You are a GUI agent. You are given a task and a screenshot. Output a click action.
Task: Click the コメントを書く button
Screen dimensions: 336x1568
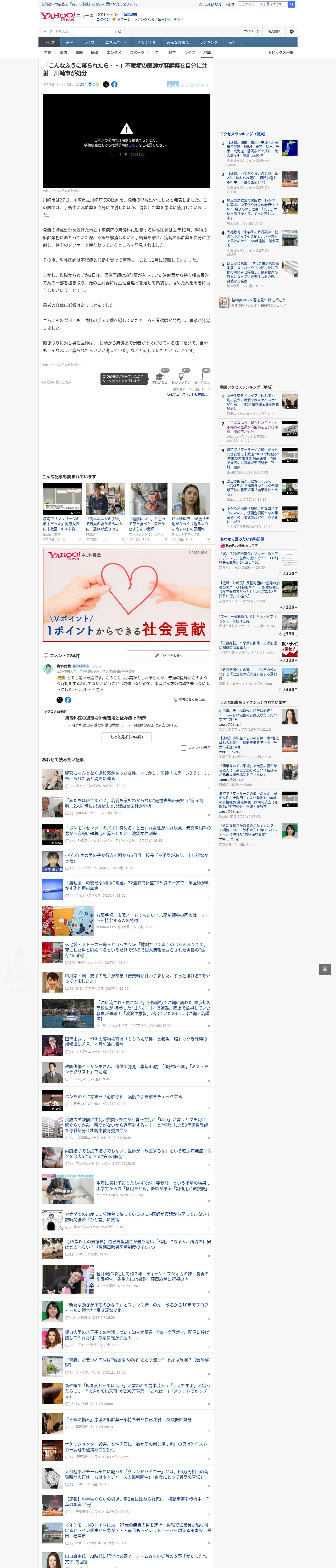[168, 656]
